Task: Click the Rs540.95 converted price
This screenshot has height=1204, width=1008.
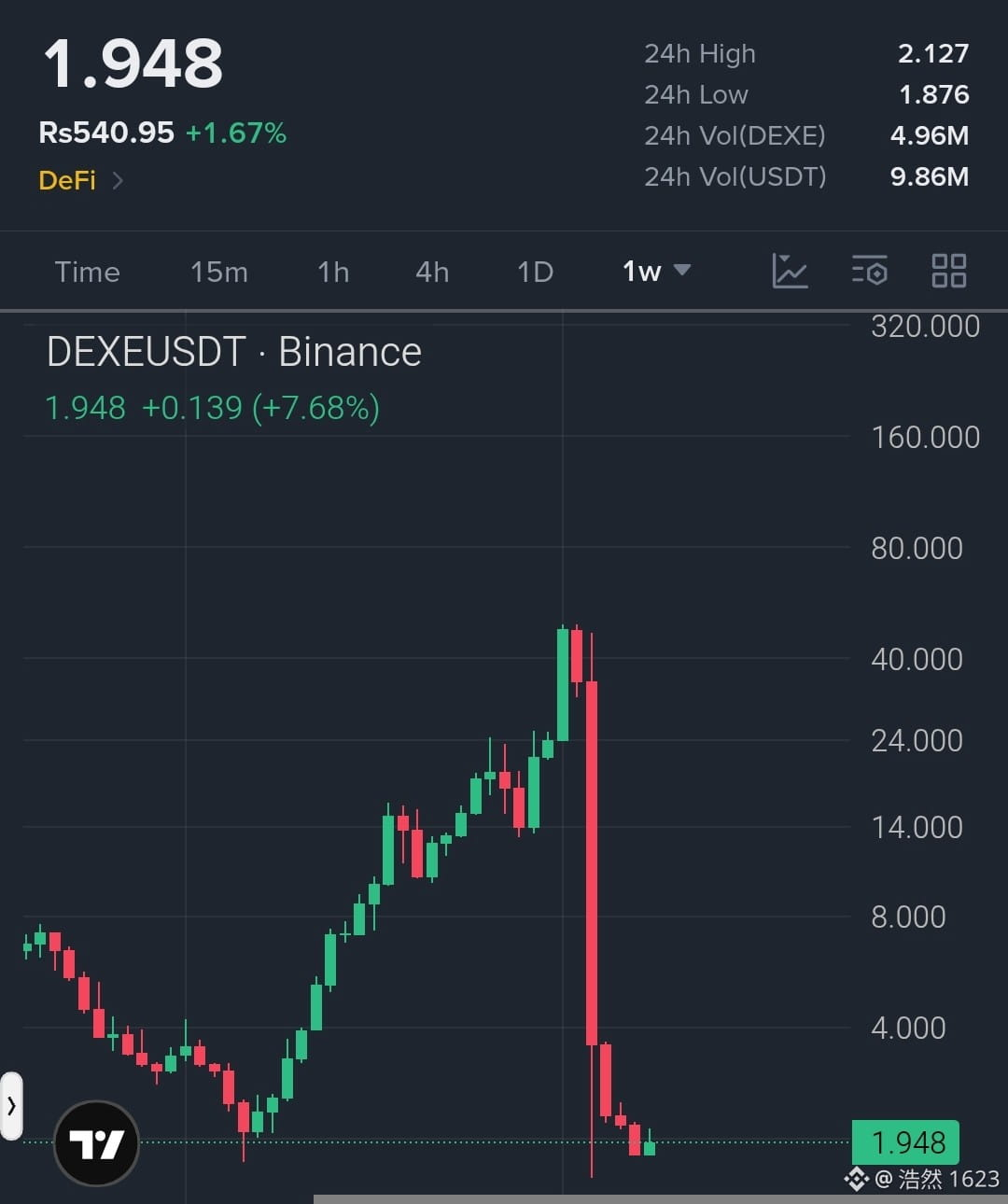Action: point(106,133)
